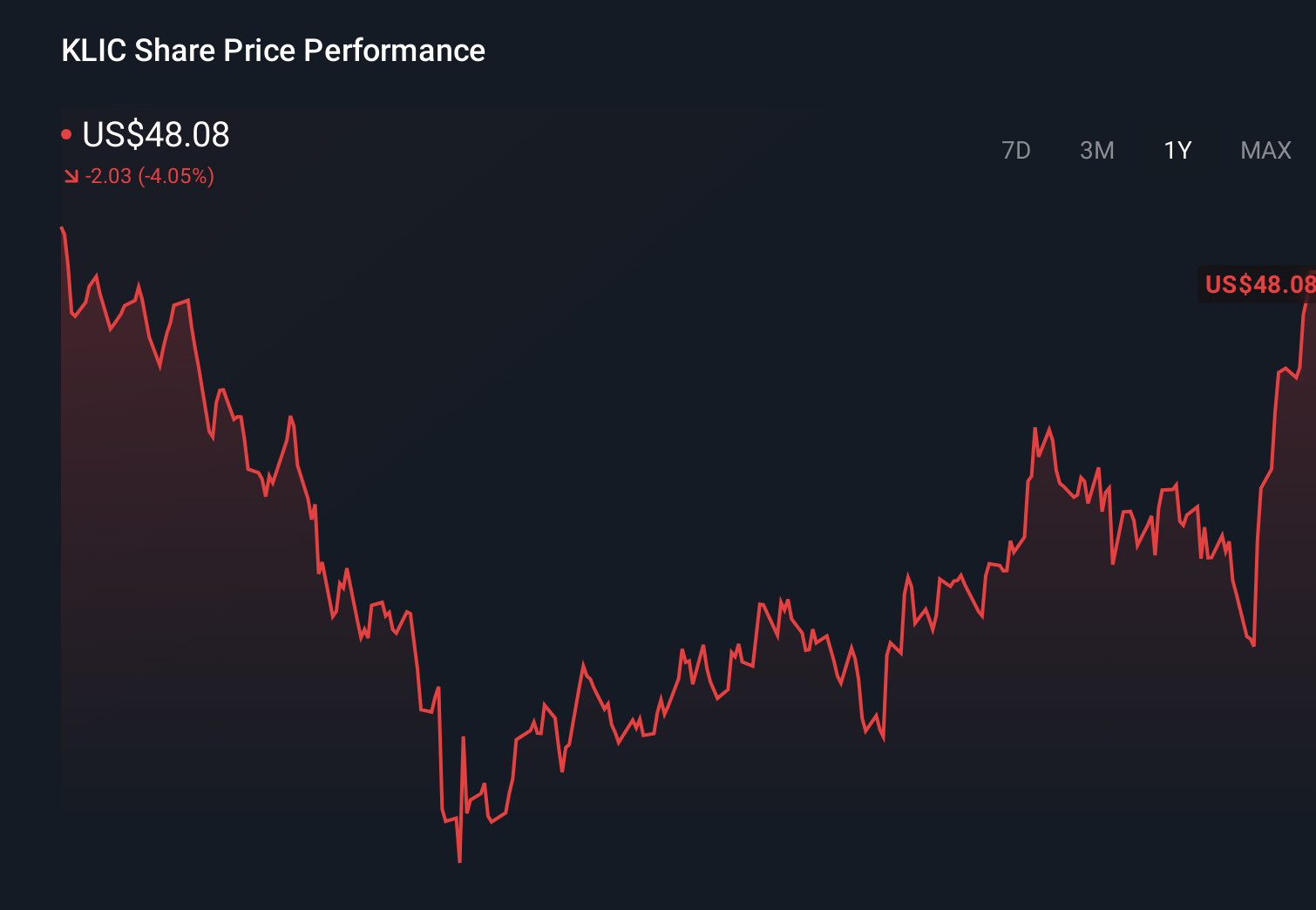Switch to the 7D time range
The height and width of the screenshot is (910, 1316).
point(1017,150)
